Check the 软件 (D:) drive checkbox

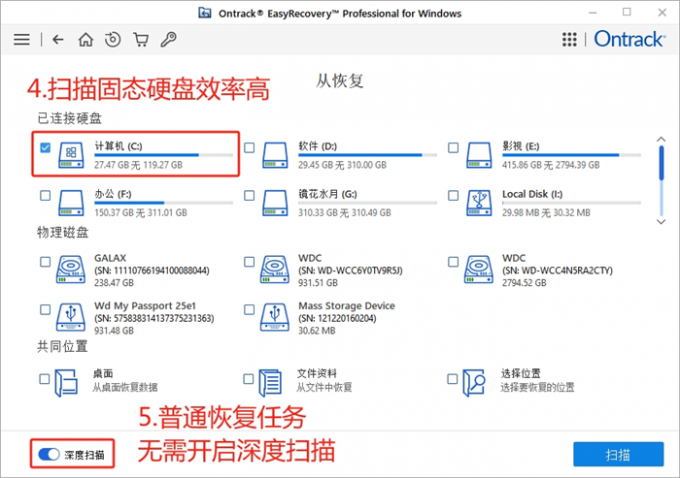[249, 148]
